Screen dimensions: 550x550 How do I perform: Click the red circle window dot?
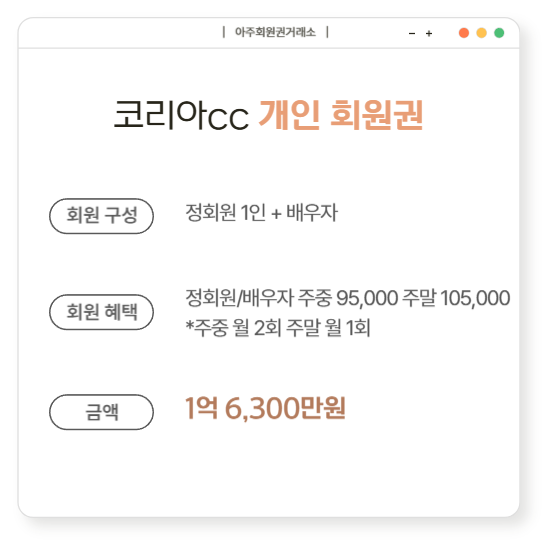pos(464,33)
